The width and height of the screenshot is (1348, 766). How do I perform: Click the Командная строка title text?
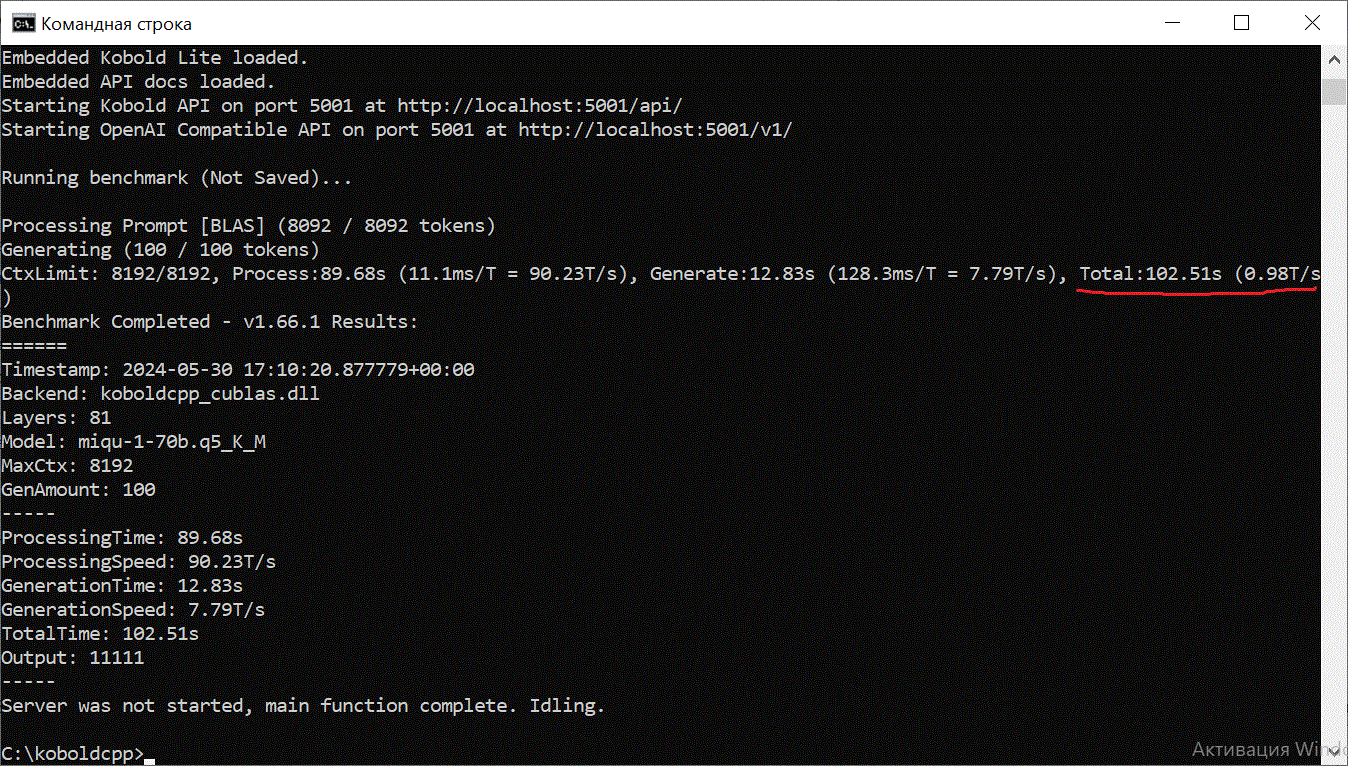(x=117, y=24)
